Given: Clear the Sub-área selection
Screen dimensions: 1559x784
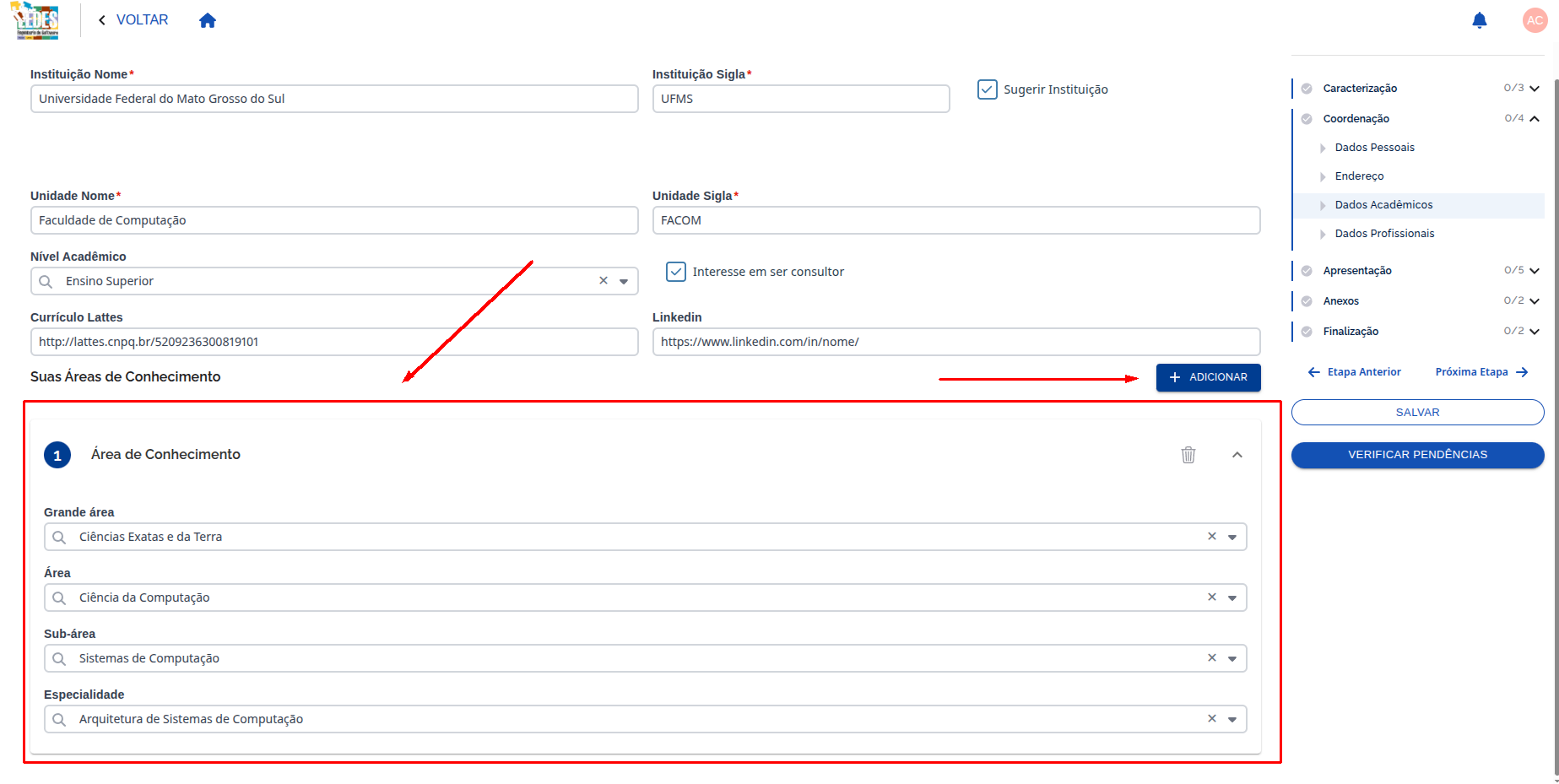Looking at the screenshot, I should [1212, 658].
